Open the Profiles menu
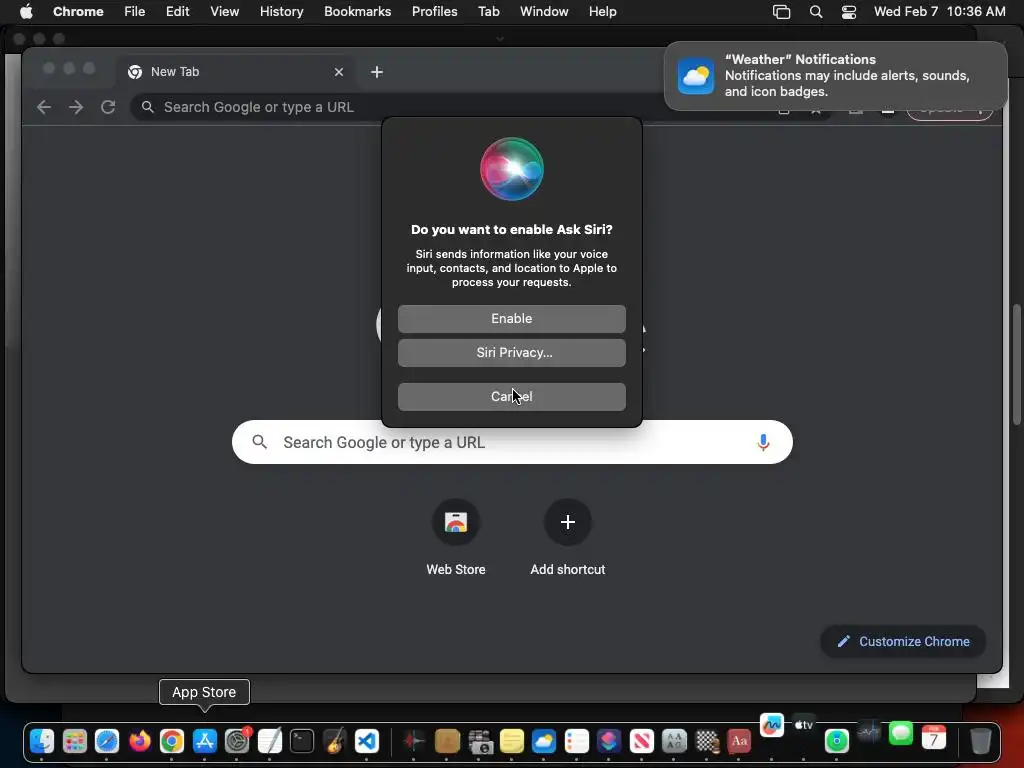This screenshot has width=1024, height=768. tap(434, 11)
